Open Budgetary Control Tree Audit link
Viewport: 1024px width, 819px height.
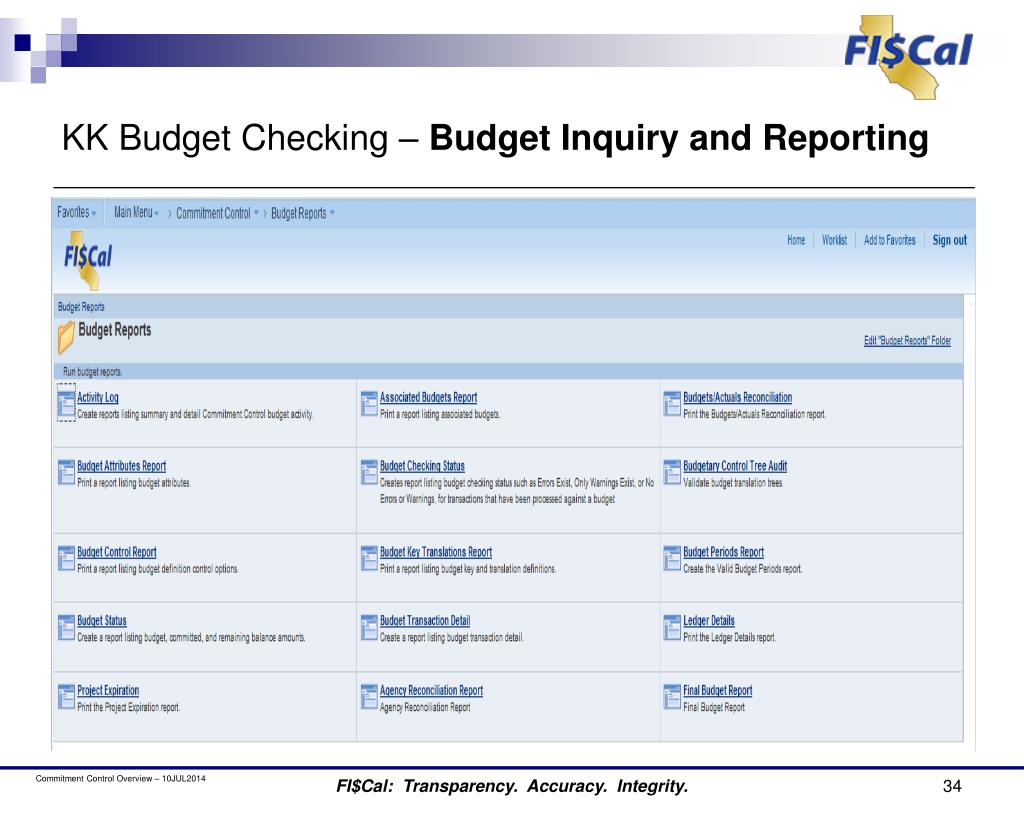click(x=735, y=466)
